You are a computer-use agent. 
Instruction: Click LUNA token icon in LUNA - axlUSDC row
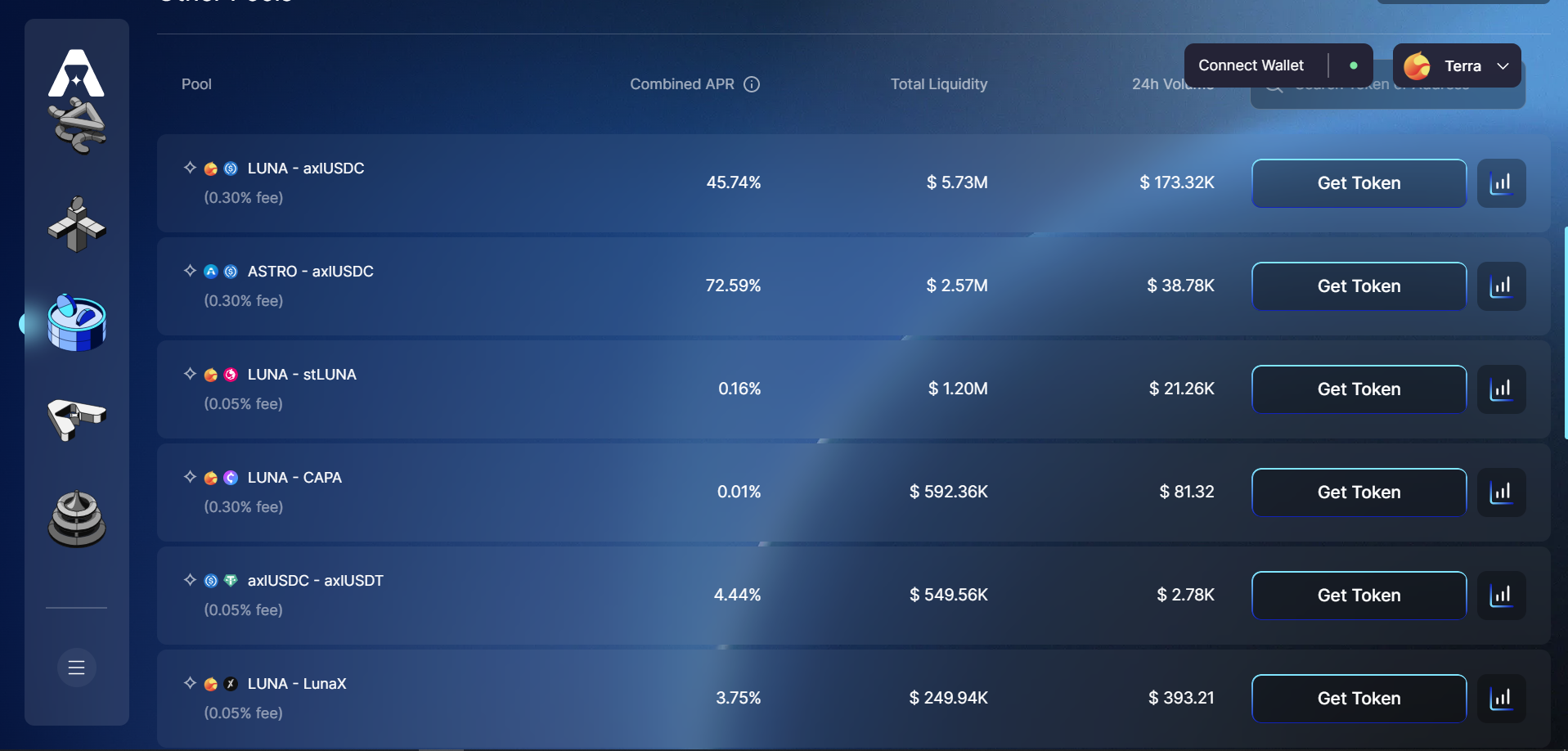(210, 169)
